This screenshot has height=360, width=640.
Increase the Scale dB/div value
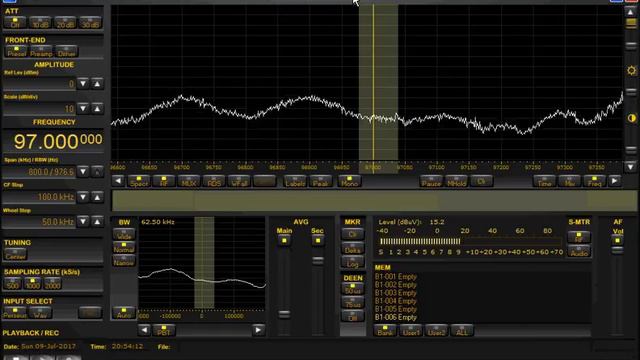click(x=97, y=109)
